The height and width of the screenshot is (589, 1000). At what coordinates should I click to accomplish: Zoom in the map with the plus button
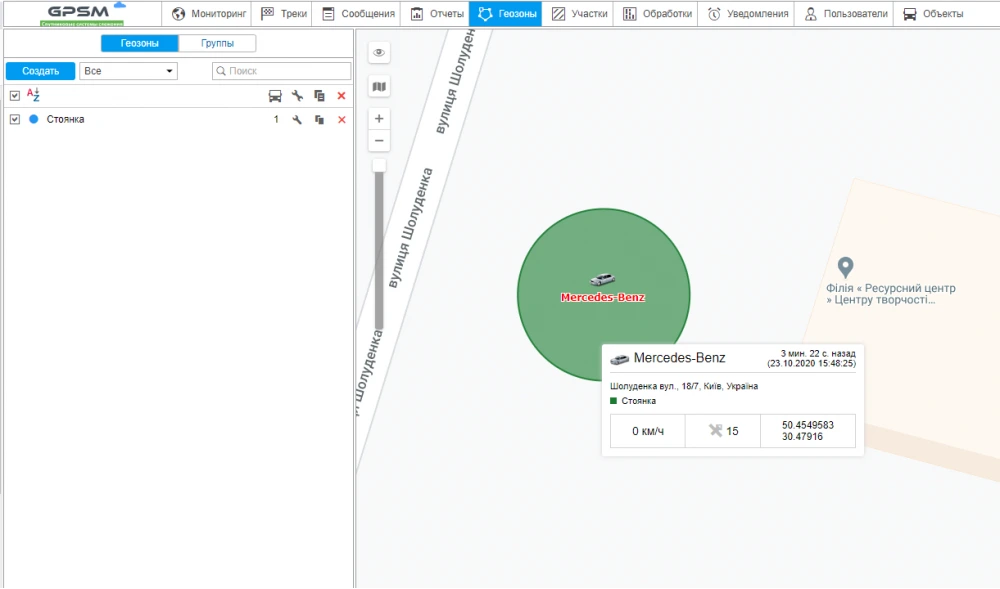379,118
